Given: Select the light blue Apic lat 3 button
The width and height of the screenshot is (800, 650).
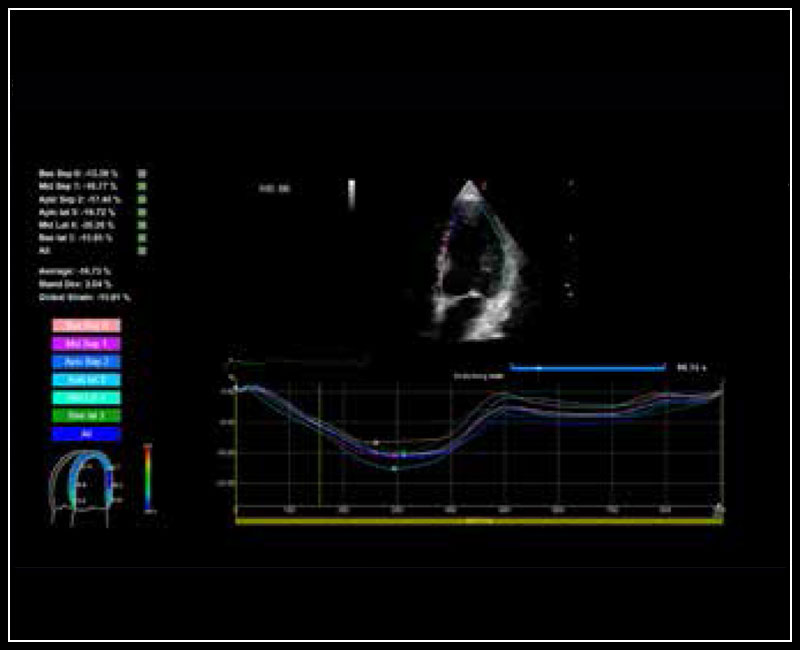Looking at the screenshot, I should [x=87, y=379].
